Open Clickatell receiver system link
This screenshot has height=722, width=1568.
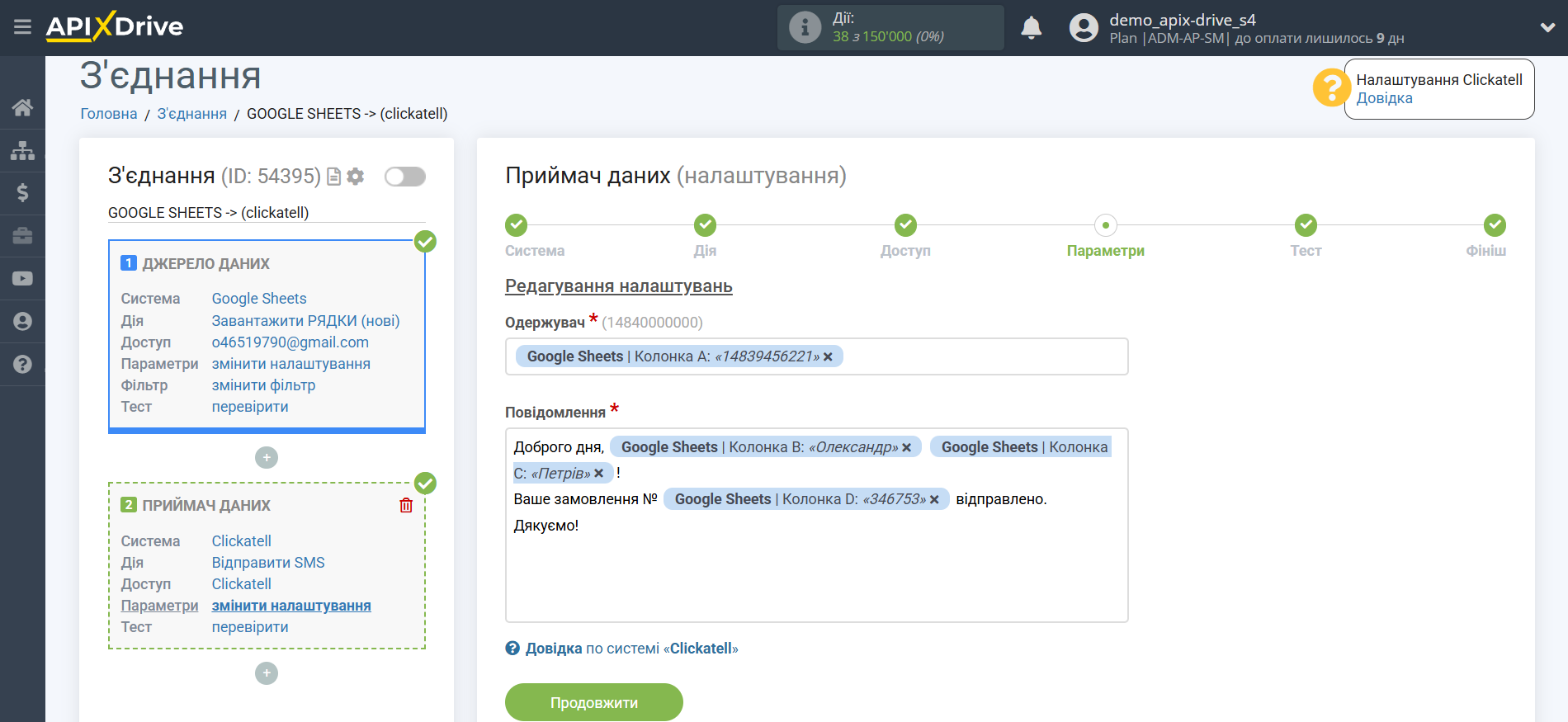[x=242, y=541]
